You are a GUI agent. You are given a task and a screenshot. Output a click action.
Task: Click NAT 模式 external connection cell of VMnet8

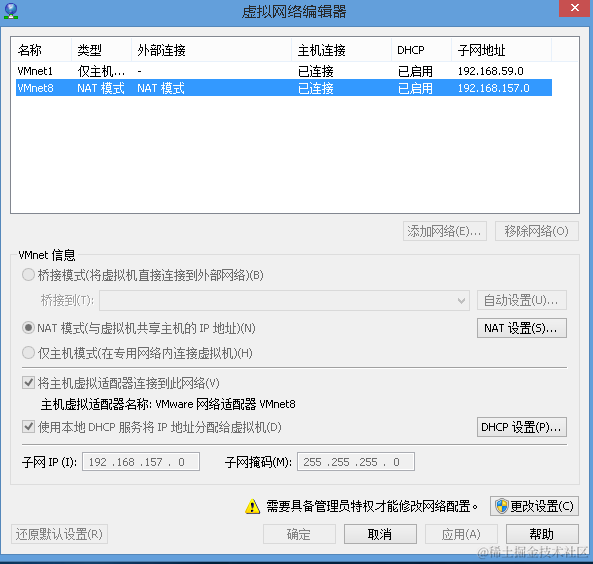coord(161,88)
